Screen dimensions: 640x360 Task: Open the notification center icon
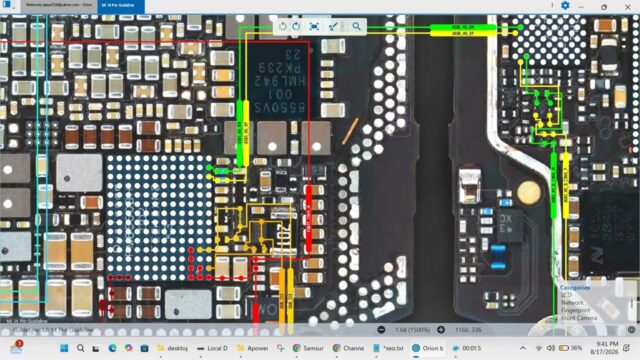click(x=627, y=348)
